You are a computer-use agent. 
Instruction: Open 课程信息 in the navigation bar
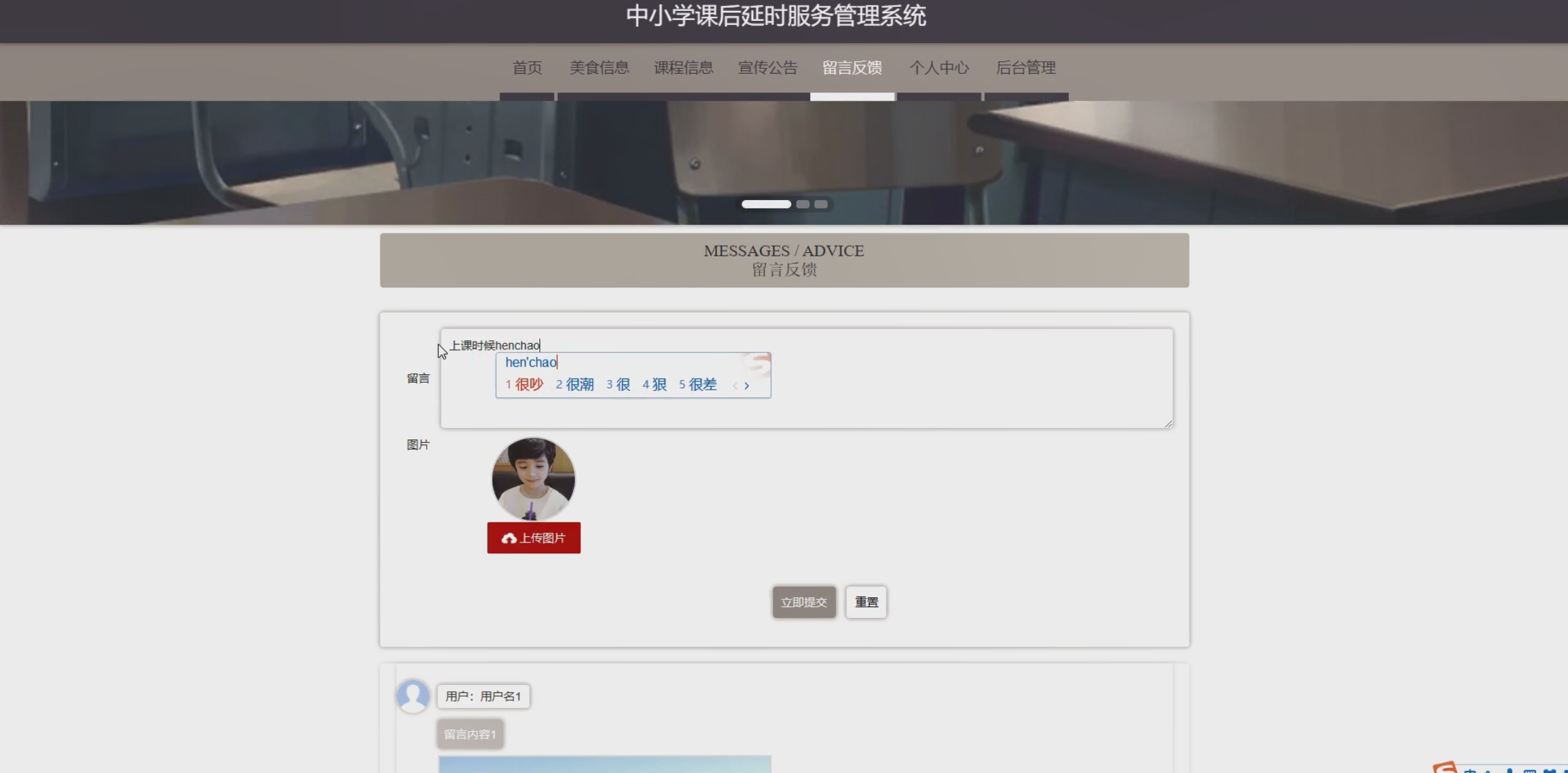(x=683, y=68)
